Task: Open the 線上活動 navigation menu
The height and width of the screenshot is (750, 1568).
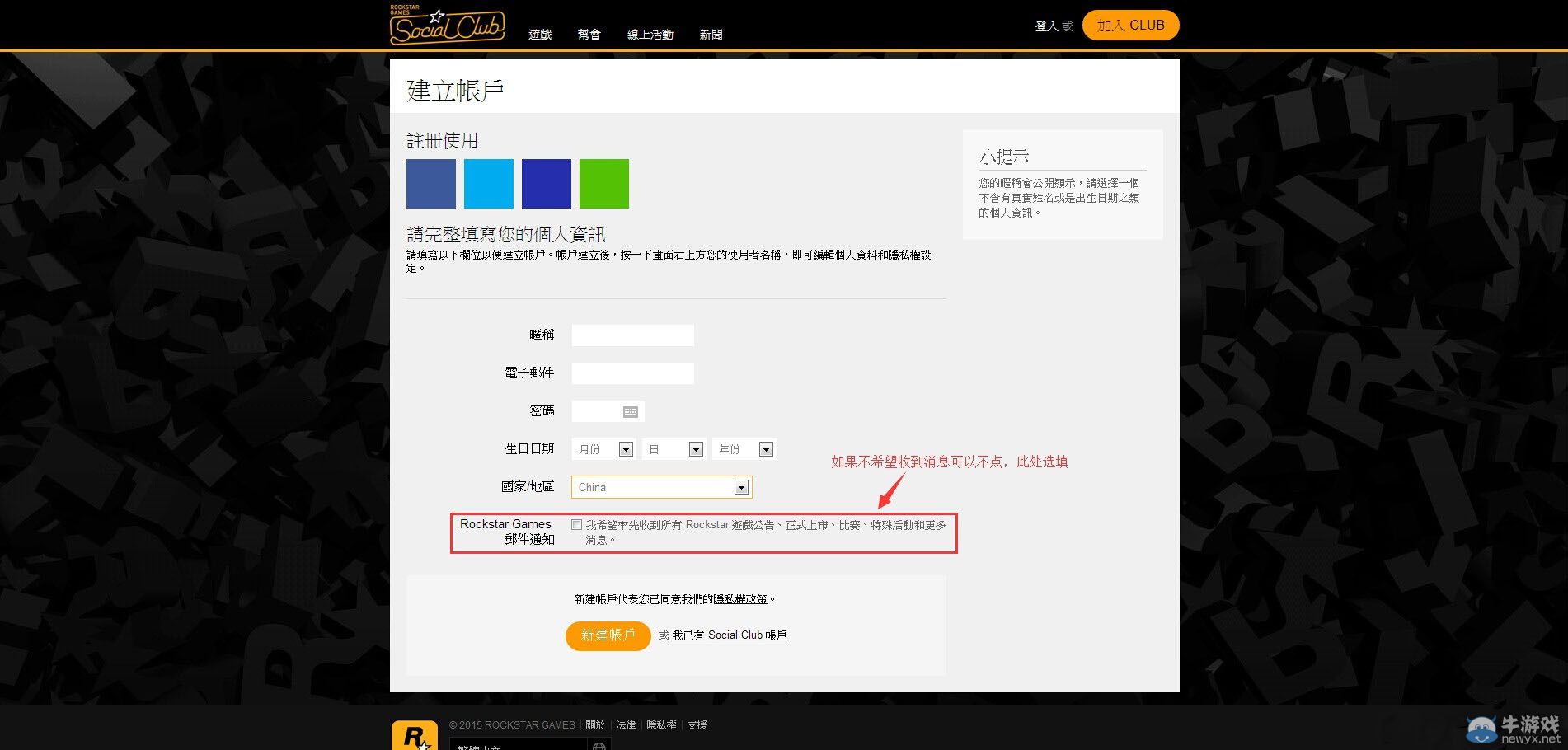Action: (x=650, y=35)
